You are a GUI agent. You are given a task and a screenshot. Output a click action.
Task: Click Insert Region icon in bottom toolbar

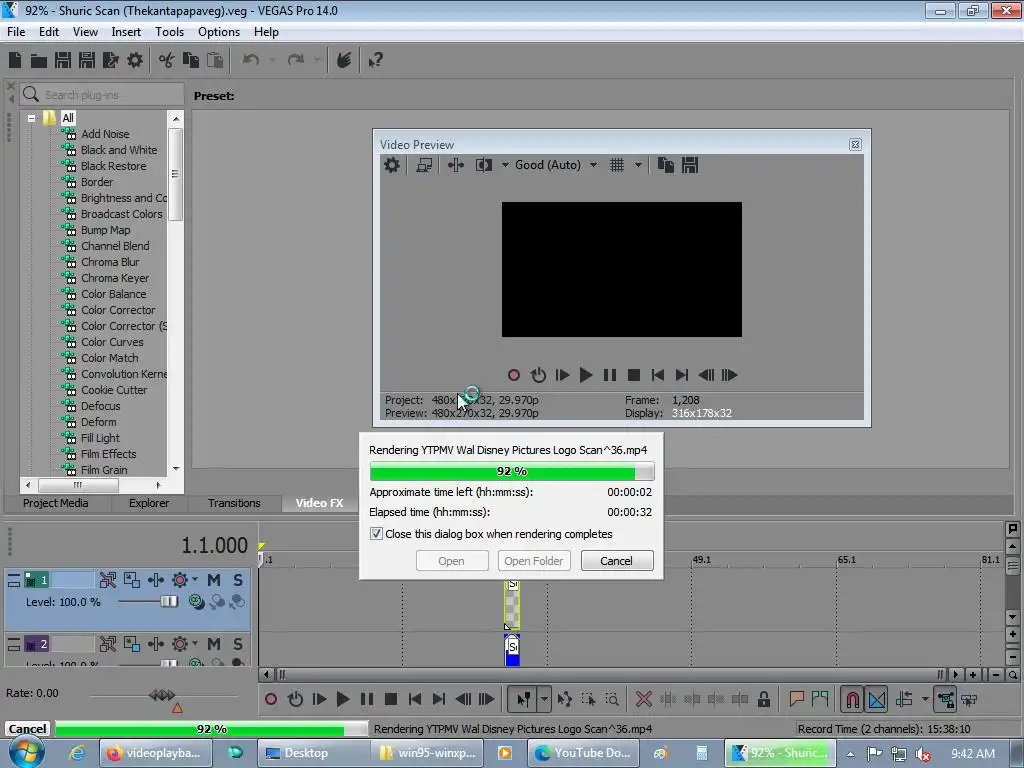tap(820, 699)
